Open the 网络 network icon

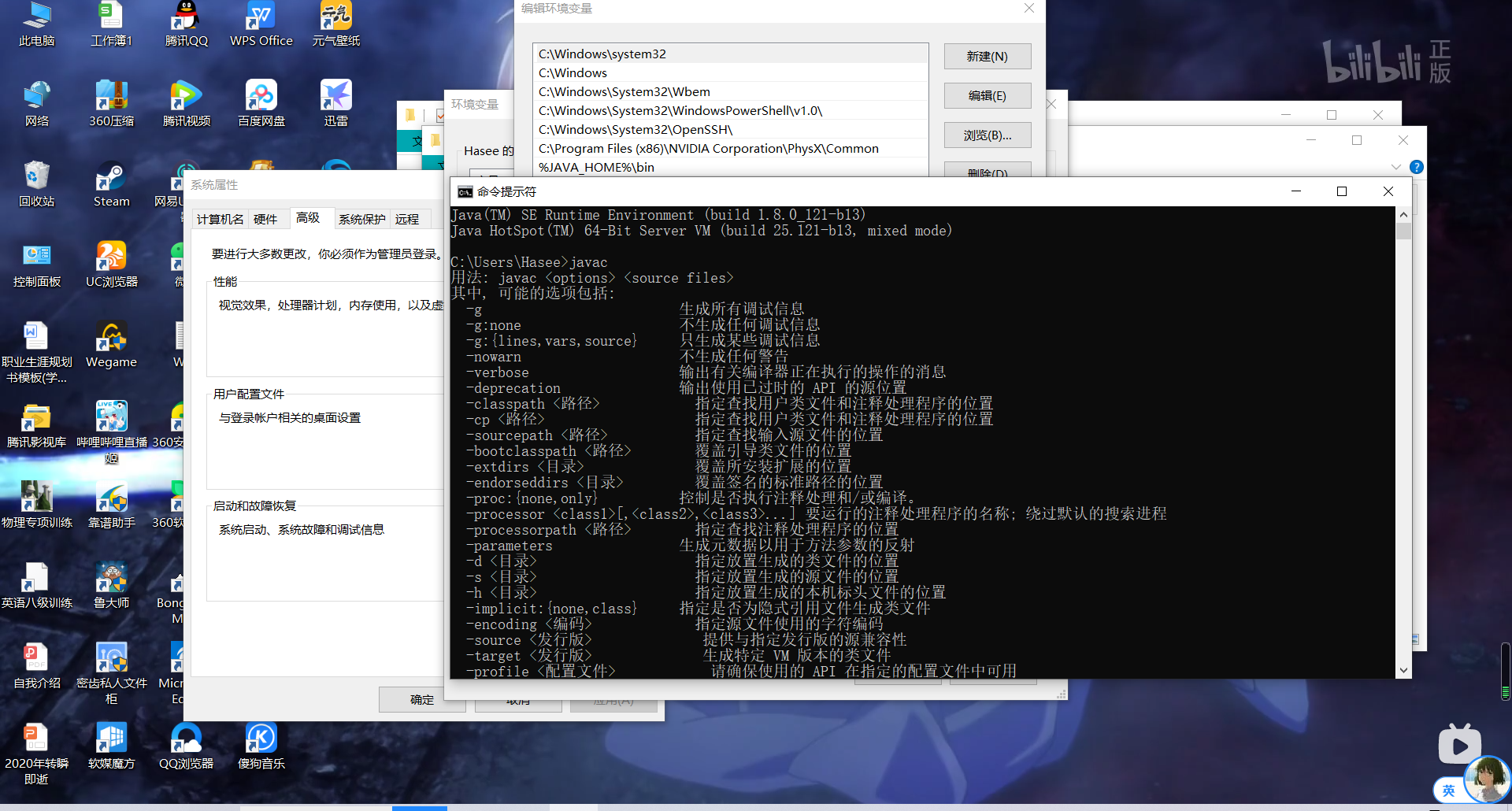[x=36, y=103]
